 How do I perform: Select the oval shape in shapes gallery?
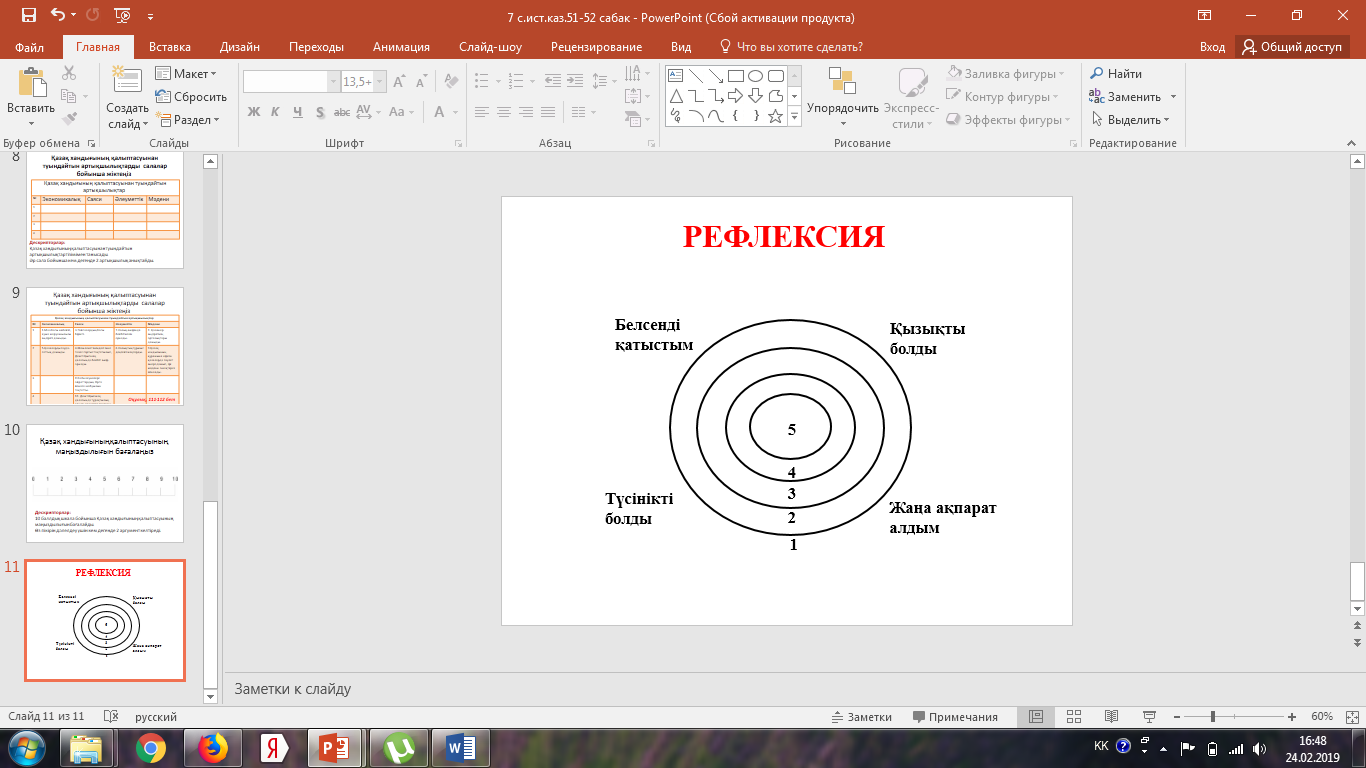pos(755,76)
